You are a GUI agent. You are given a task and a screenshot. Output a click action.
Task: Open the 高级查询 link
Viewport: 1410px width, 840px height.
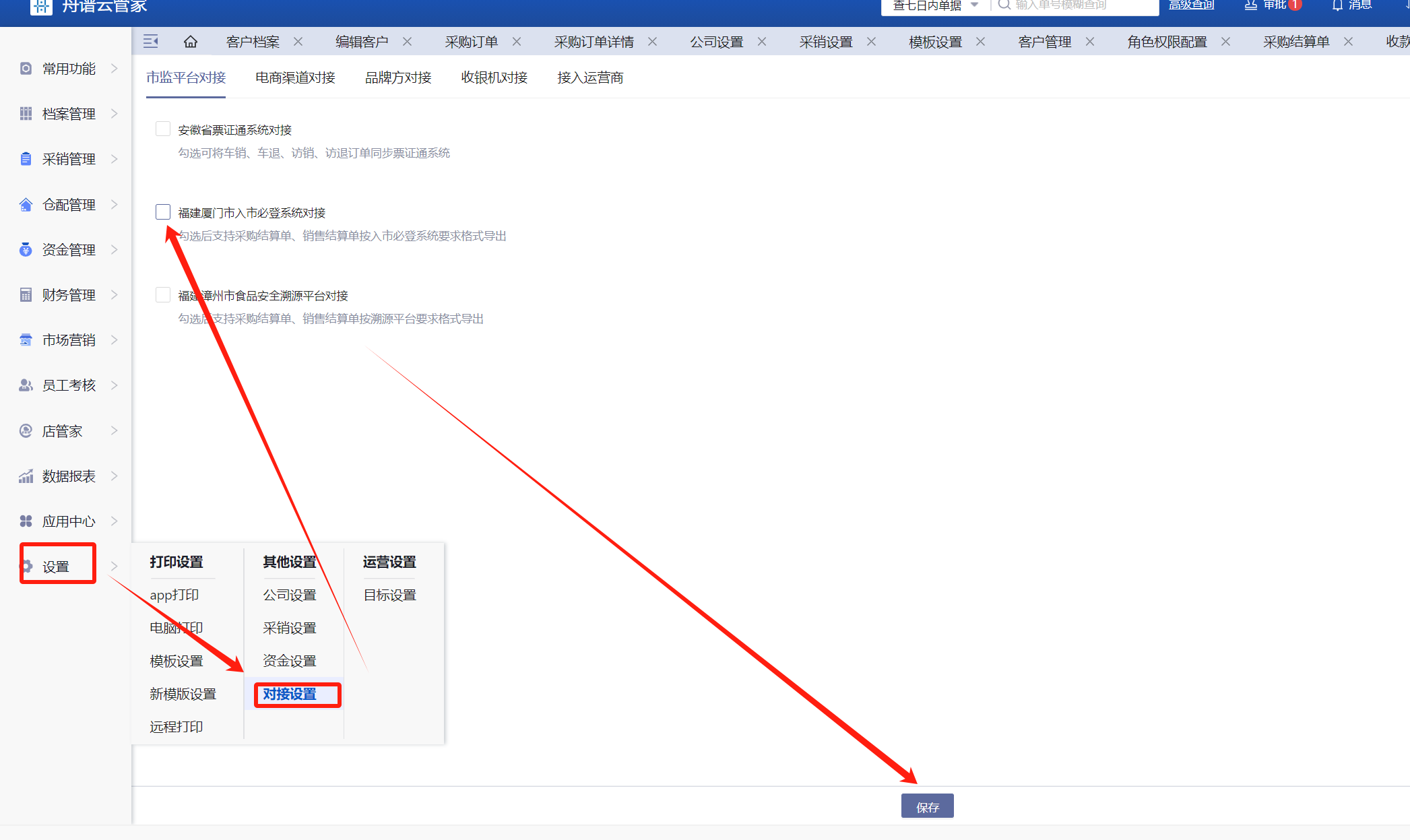coord(1191,5)
